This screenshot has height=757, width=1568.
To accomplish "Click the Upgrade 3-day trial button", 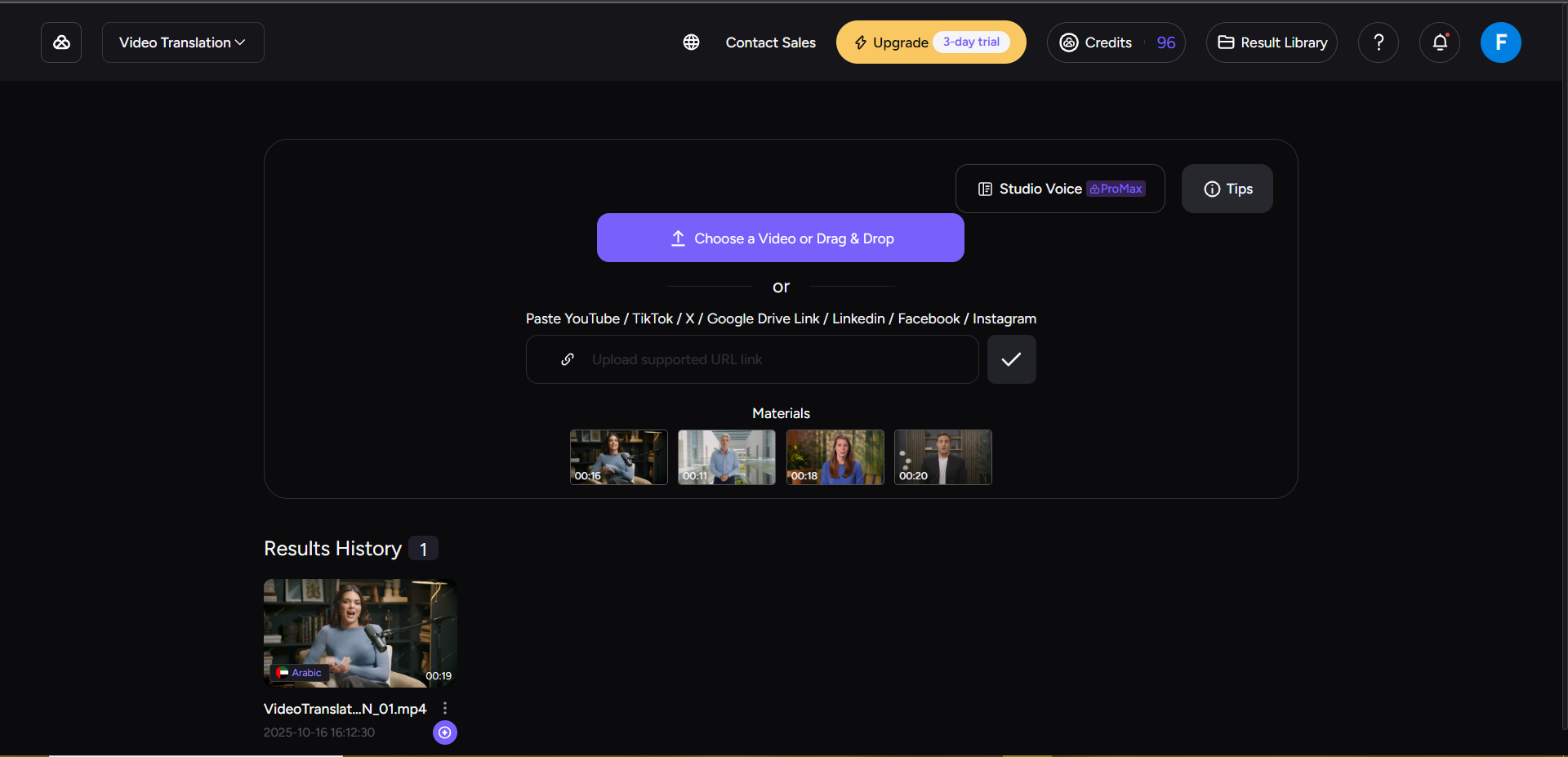I will coord(930,42).
